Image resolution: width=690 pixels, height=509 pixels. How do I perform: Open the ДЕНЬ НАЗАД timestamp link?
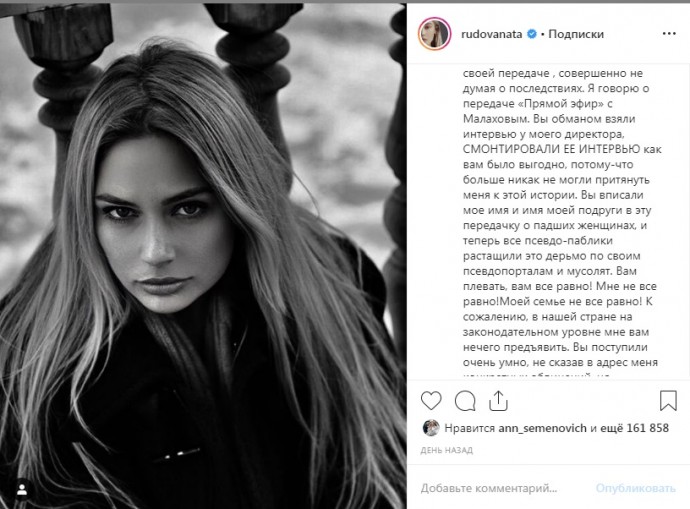447,450
